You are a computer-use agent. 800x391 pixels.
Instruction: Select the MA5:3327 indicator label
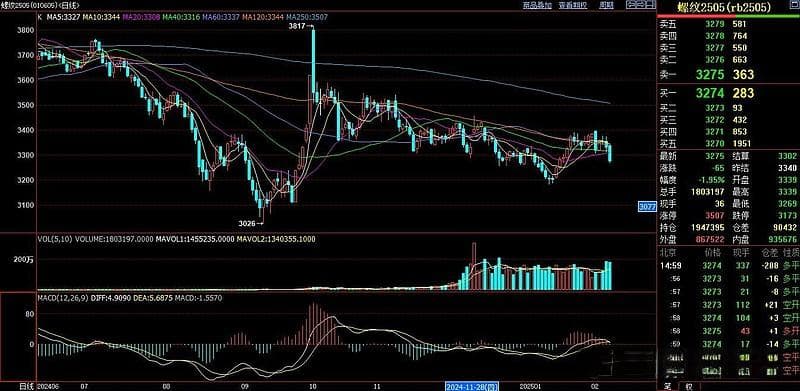[63, 17]
